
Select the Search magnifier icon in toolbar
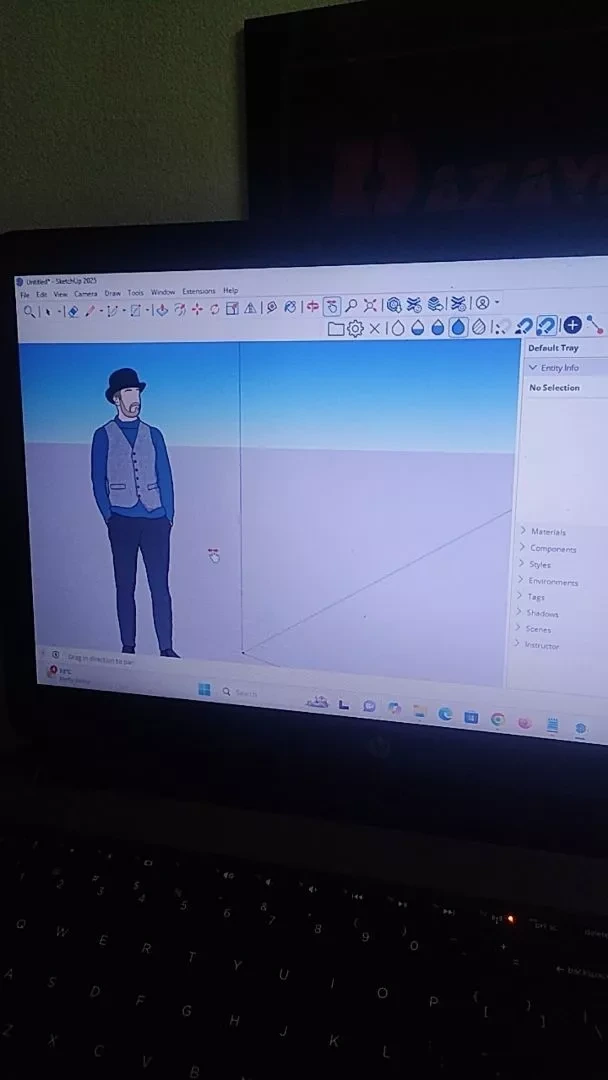tap(29, 311)
